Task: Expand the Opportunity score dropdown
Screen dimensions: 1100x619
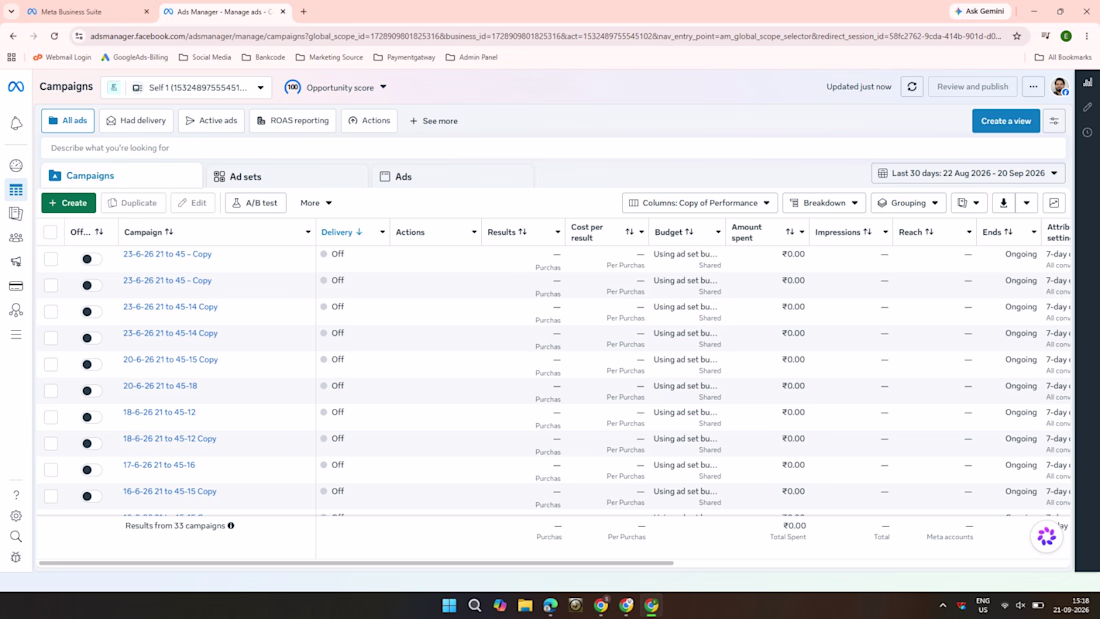Action: click(336, 88)
